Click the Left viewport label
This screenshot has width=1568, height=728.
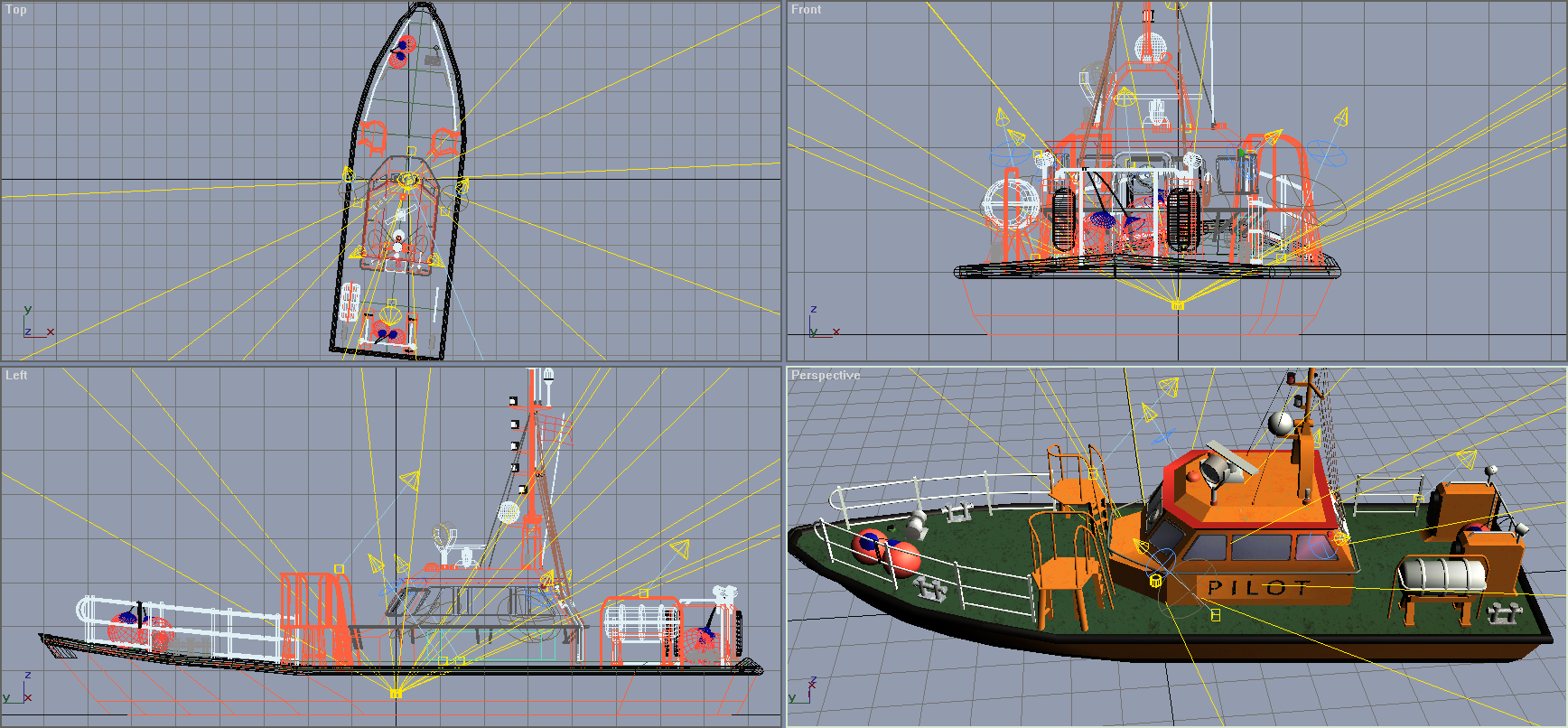point(16,375)
